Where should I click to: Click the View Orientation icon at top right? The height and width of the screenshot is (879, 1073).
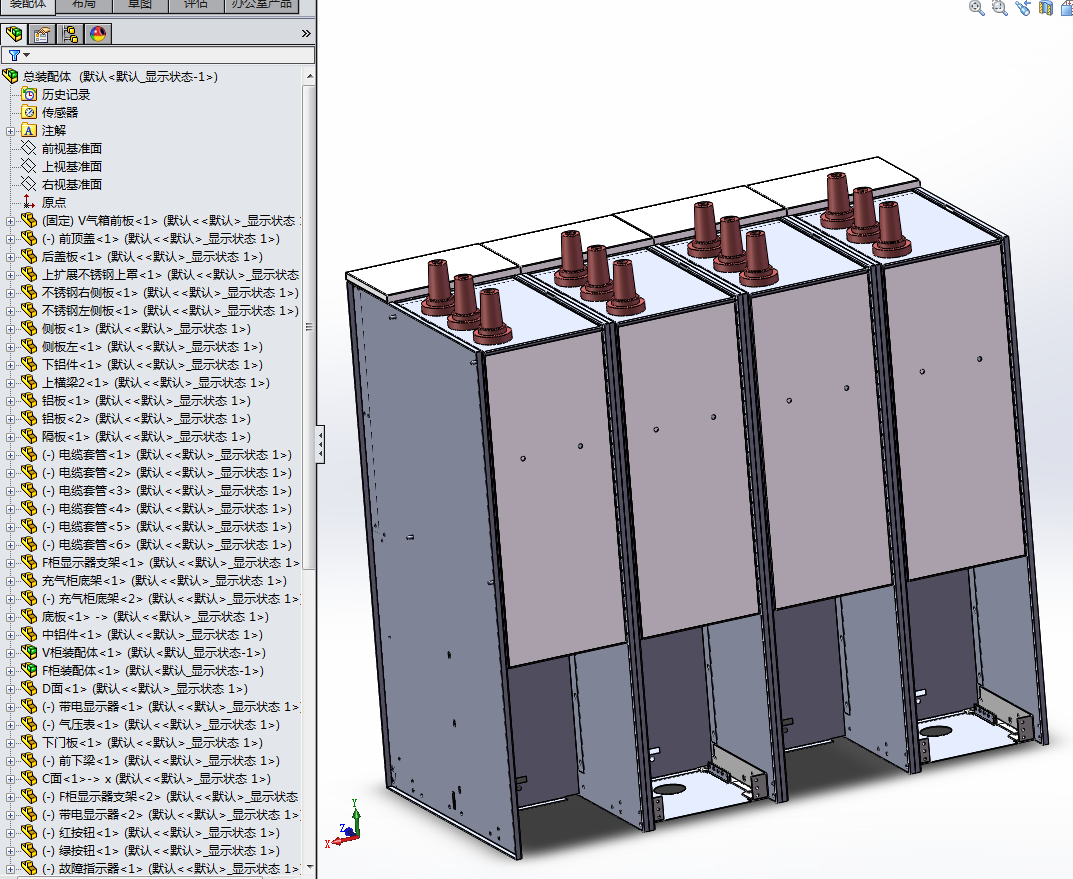click(x=1066, y=8)
